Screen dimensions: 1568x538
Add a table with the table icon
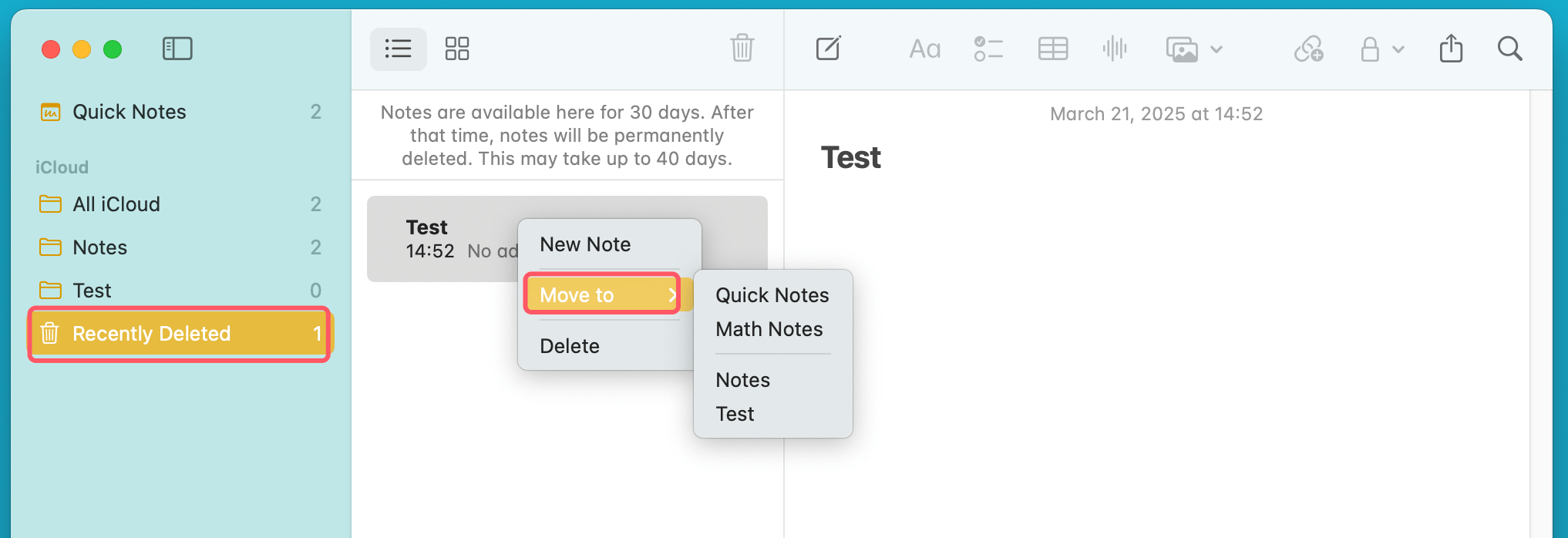(1052, 49)
